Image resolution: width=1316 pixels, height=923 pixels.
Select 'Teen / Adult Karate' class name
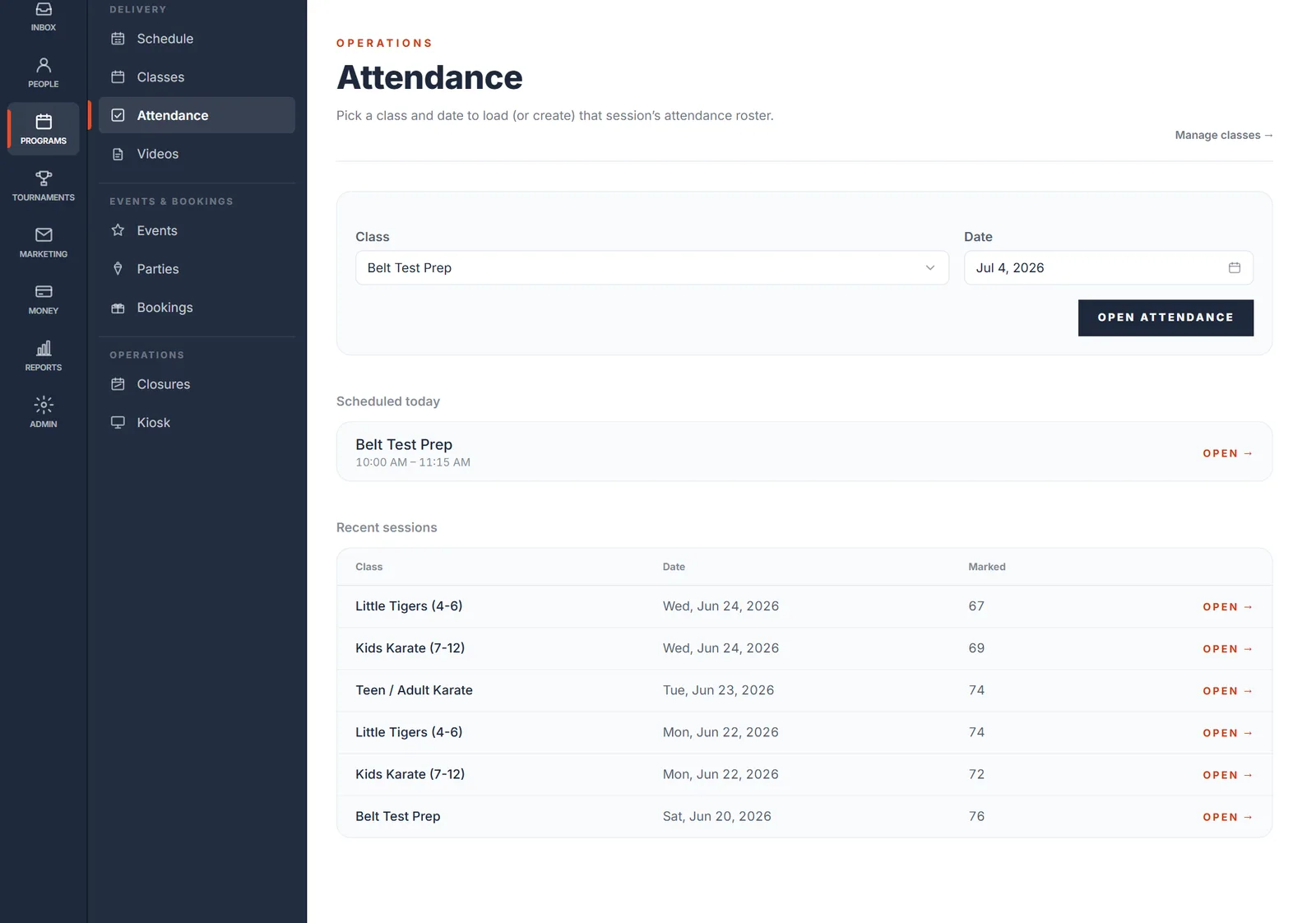point(414,690)
